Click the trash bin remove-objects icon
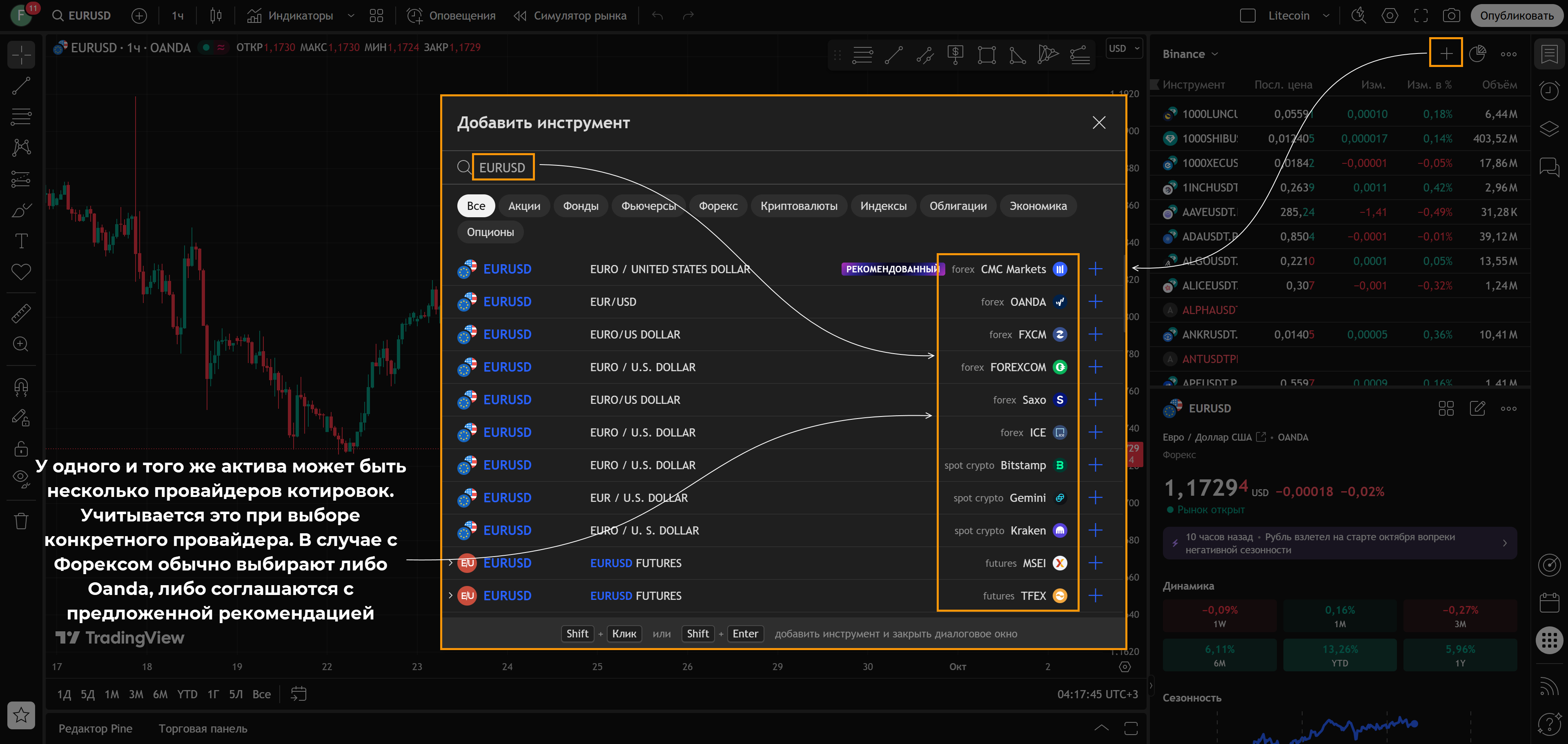The image size is (1568, 744). point(21,521)
